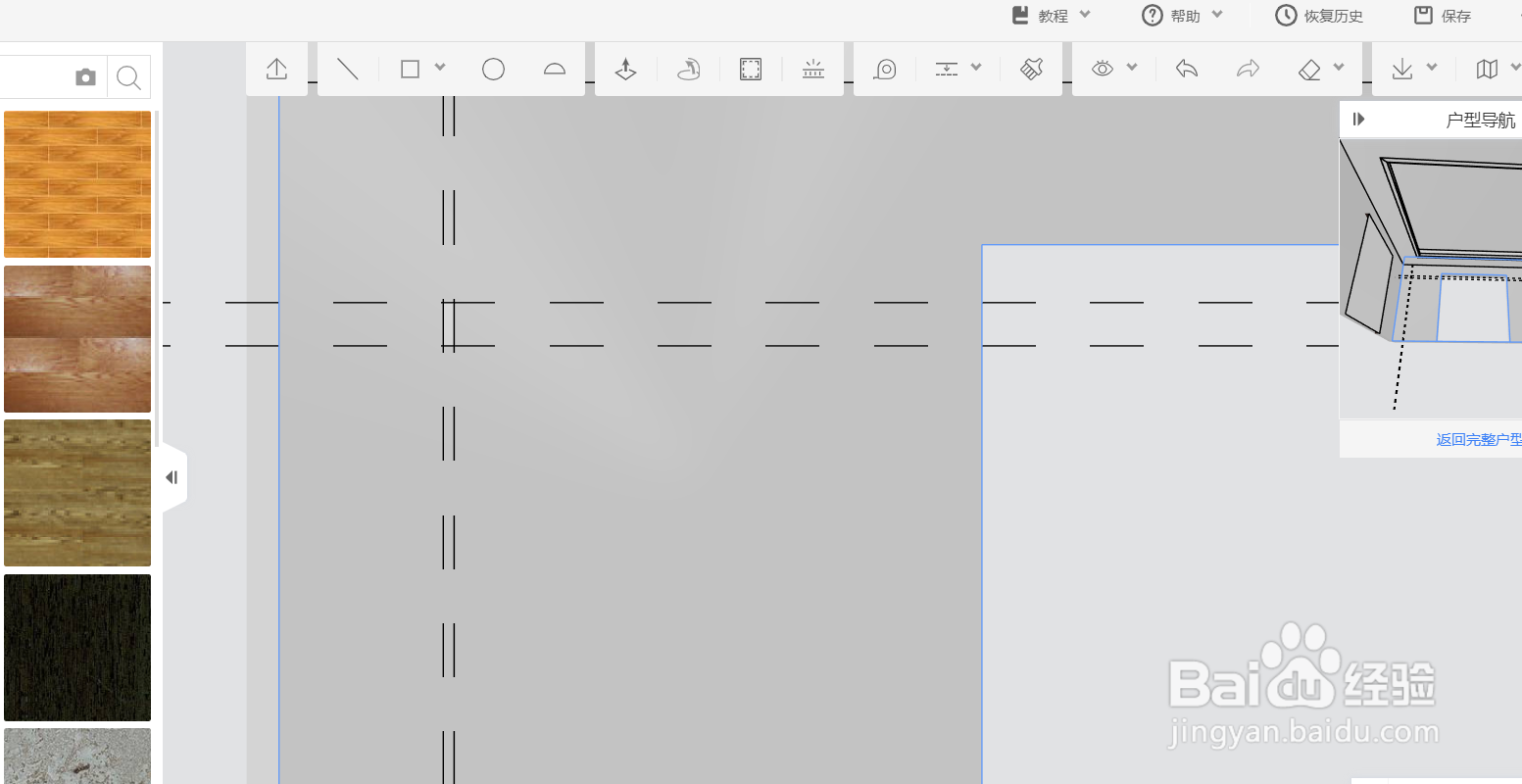Click the download arrow icon
This screenshot has width=1522, height=784.
(1402, 69)
